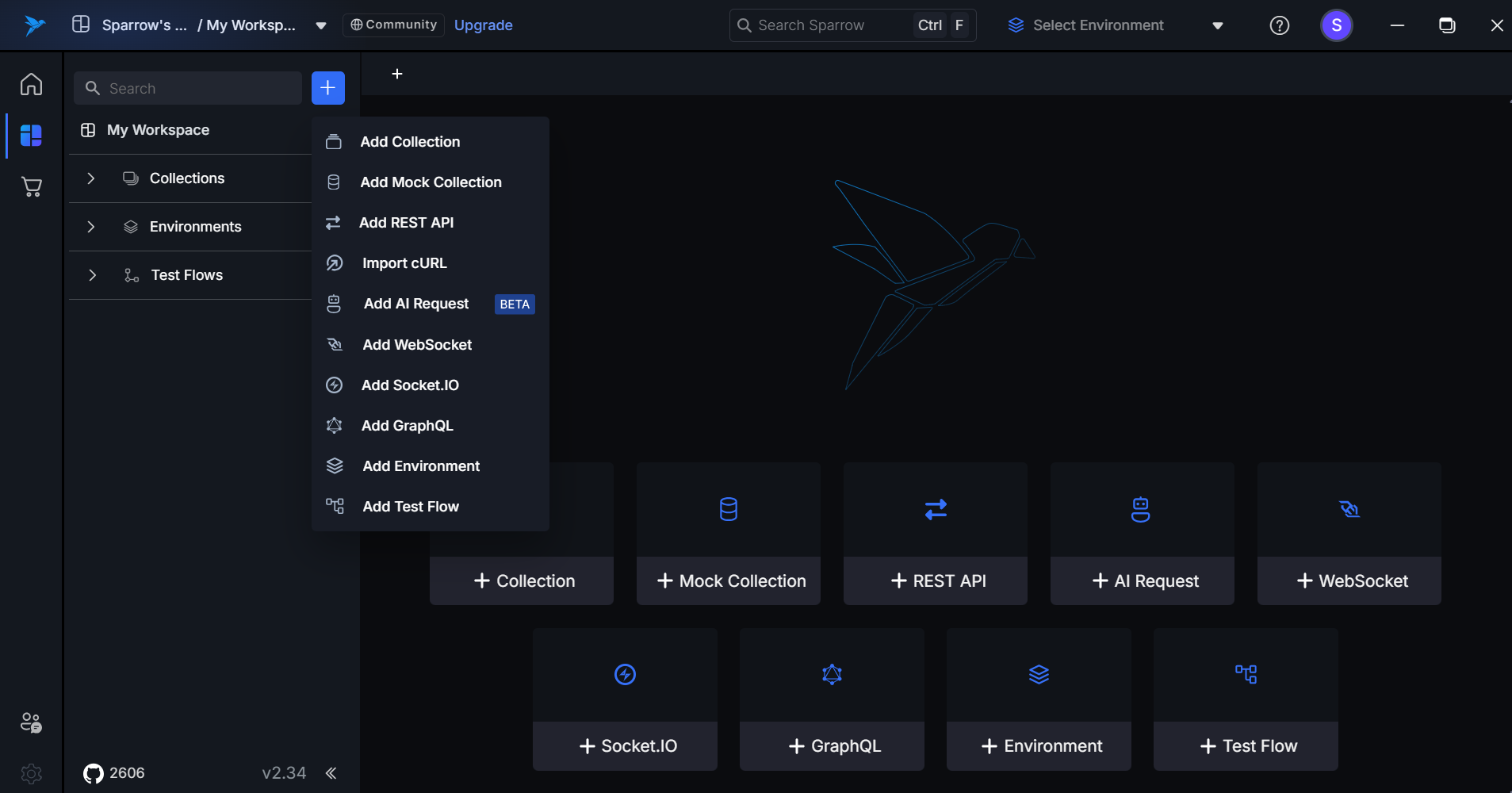This screenshot has height=793, width=1512.
Task: Collapse the sidebar with double chevron
Action: tap(331, 773)
